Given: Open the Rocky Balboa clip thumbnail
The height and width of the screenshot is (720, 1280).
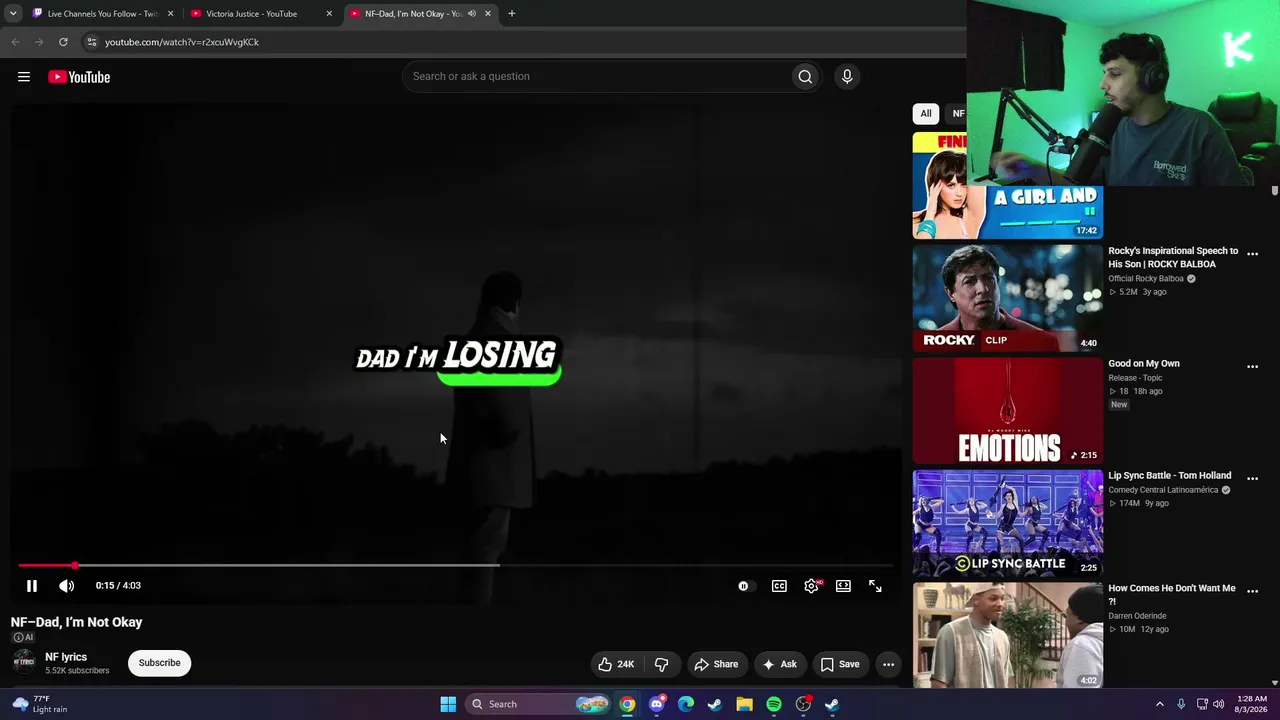Looking at the screenshot, I should [x=1008, y=298].
